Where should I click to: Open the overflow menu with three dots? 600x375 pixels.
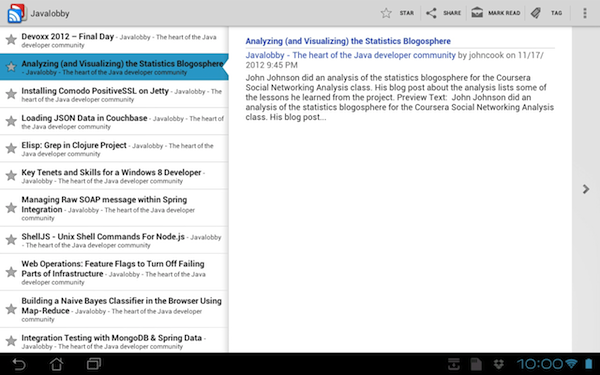584,13
